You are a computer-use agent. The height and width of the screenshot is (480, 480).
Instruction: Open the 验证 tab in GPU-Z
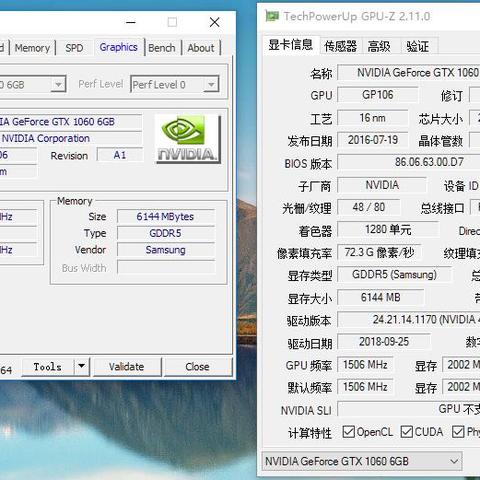pyautogui.click(x=417, y=46)
